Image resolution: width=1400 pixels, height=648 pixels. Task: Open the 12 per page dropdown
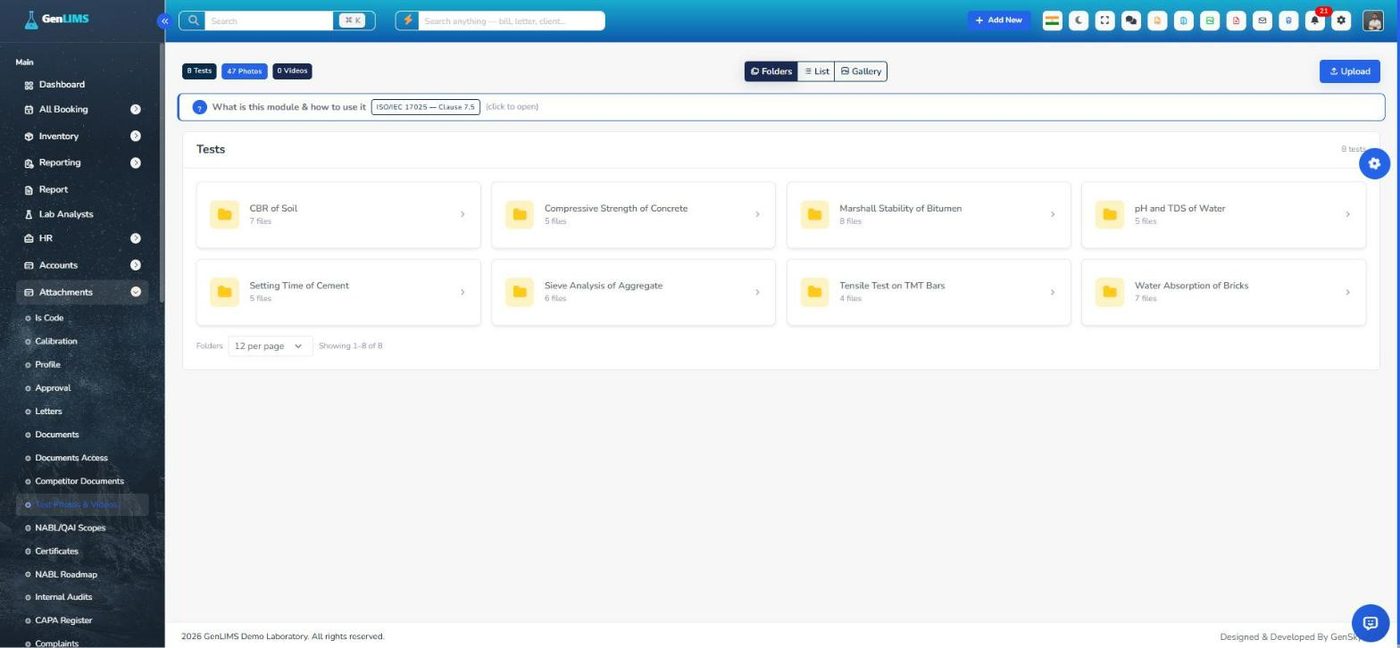coord(270,346)
